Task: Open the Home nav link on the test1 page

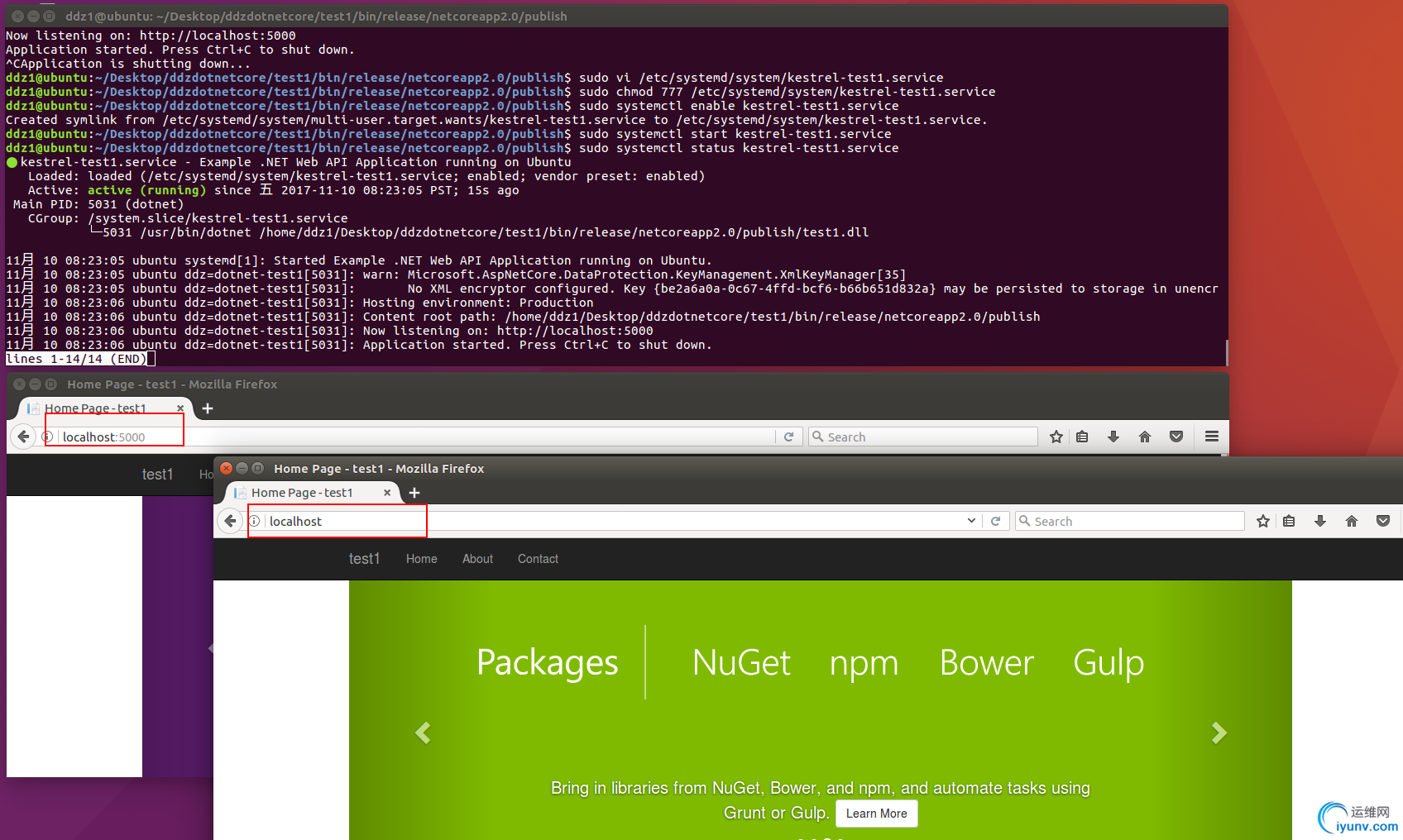Action: 422,559
